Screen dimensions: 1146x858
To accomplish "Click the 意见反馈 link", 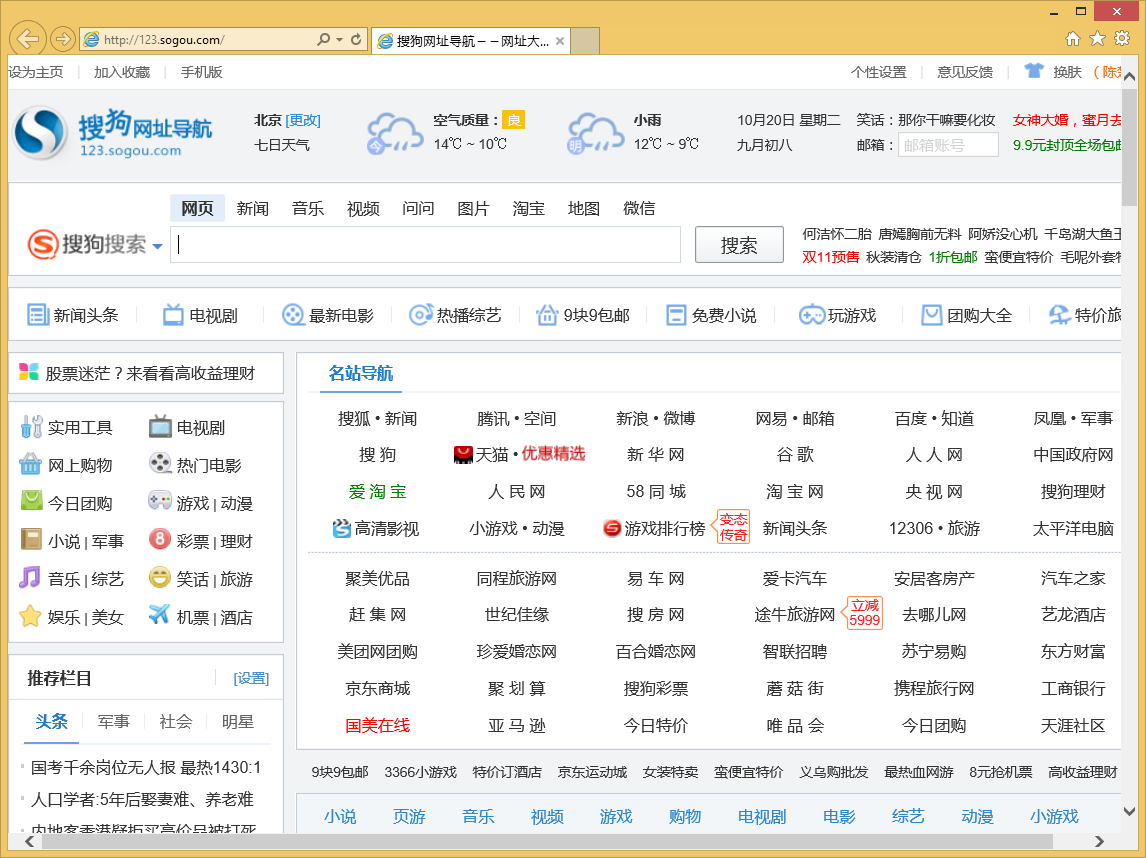I will 965,72.
